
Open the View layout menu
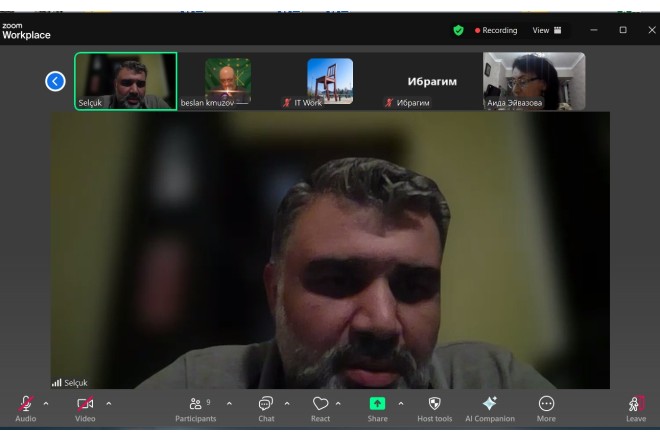(547, 30)
